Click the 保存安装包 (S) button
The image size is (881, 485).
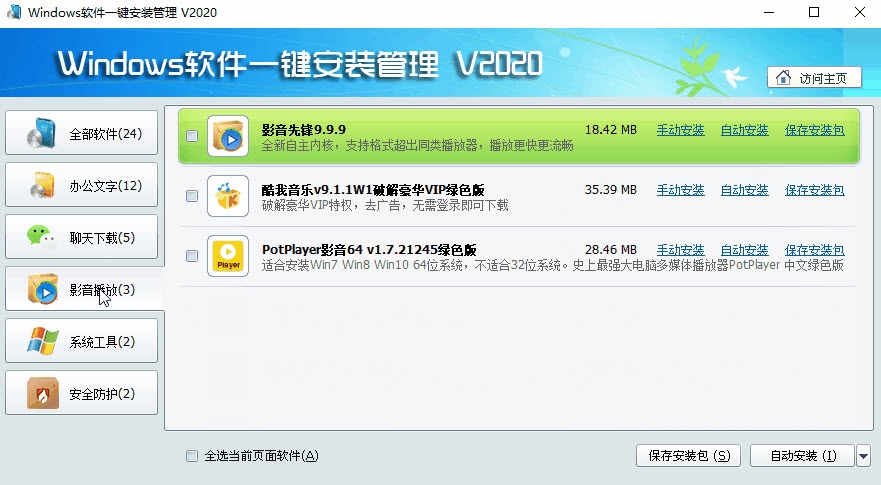click(x=688, y=456)
